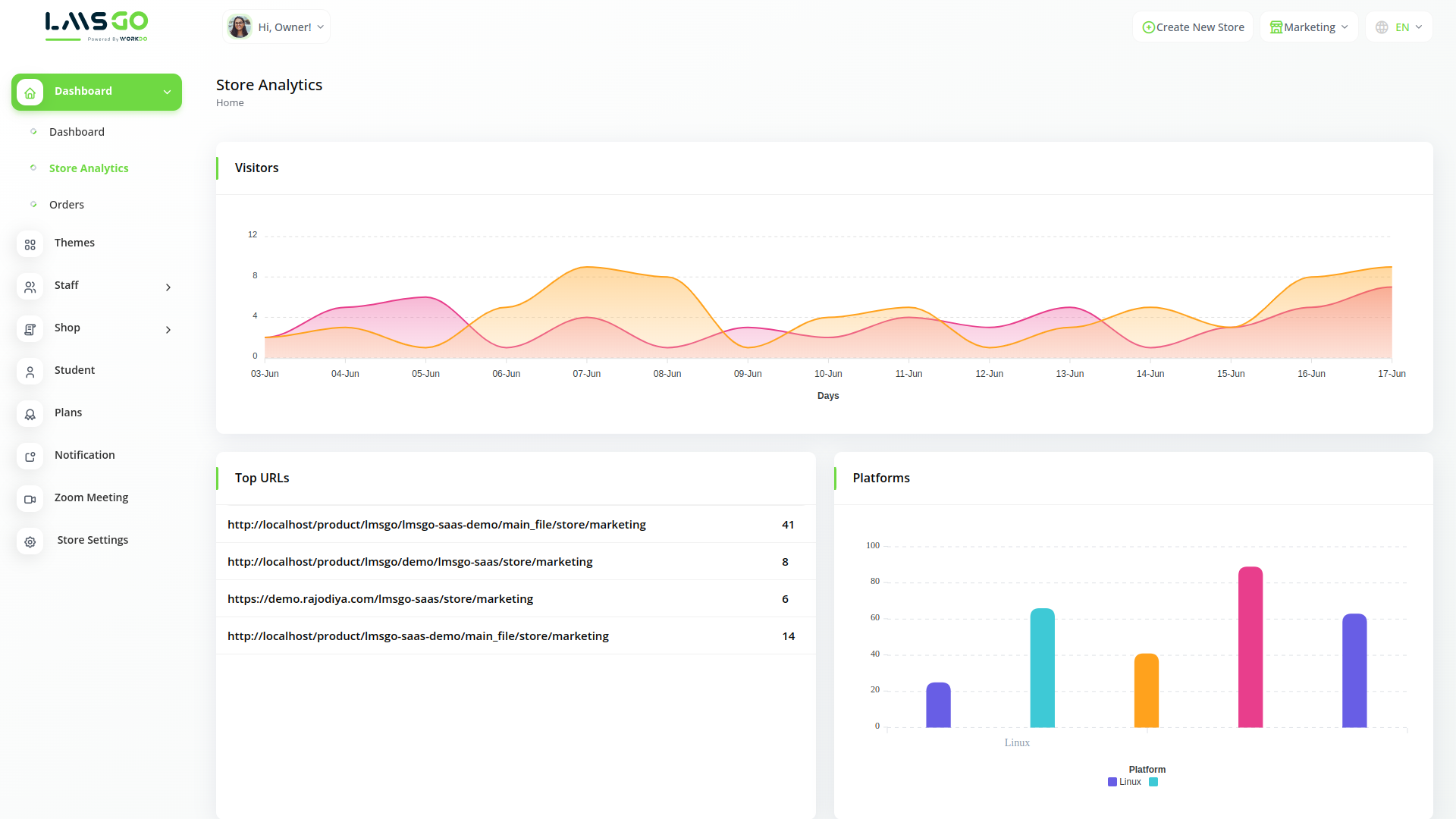This screenshot has width=1456, height=819.
Task: Click the Zoom Meeting camera icon
Action: [30, 499]
